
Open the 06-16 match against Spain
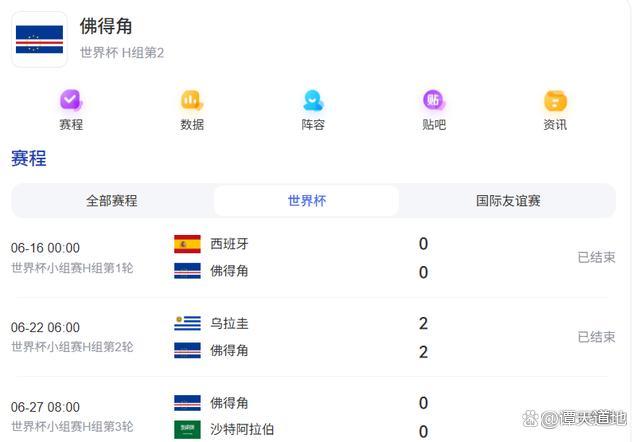pos(313,258)
